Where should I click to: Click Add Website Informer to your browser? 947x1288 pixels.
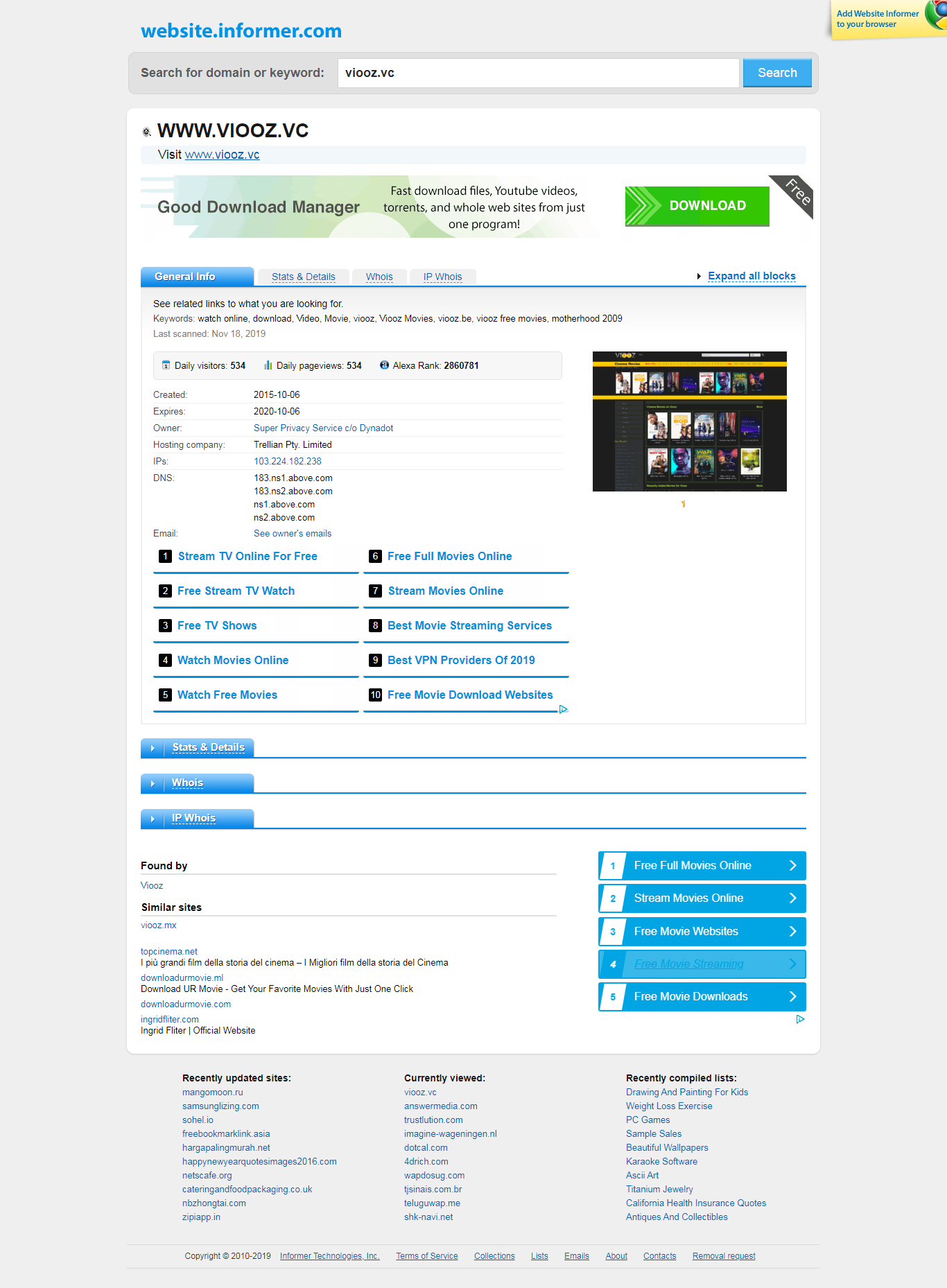(878, 19)
